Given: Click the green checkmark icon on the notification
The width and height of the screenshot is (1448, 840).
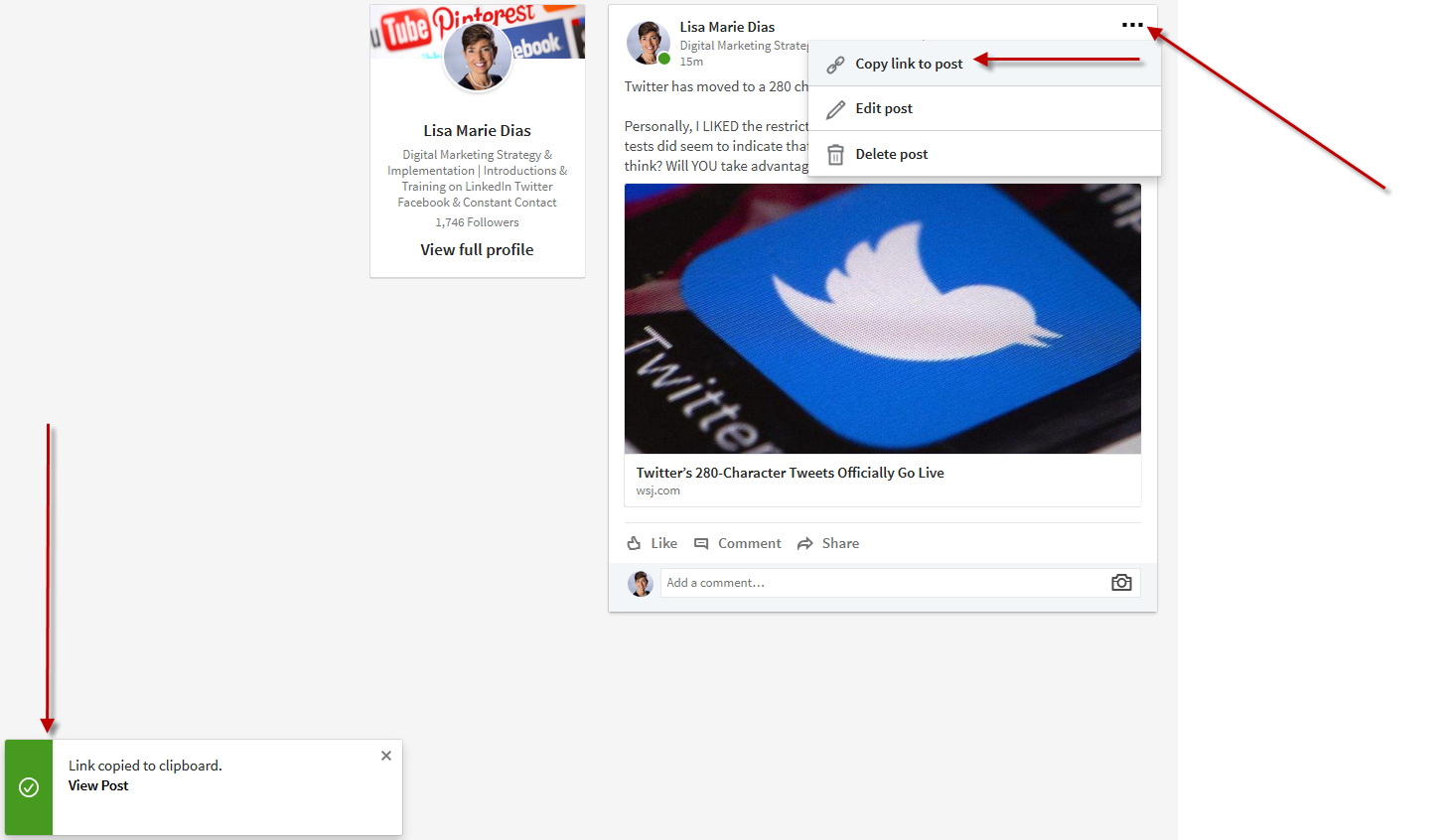Looking at the screenshot, I should pyautogui.click(x=28, y=786).
